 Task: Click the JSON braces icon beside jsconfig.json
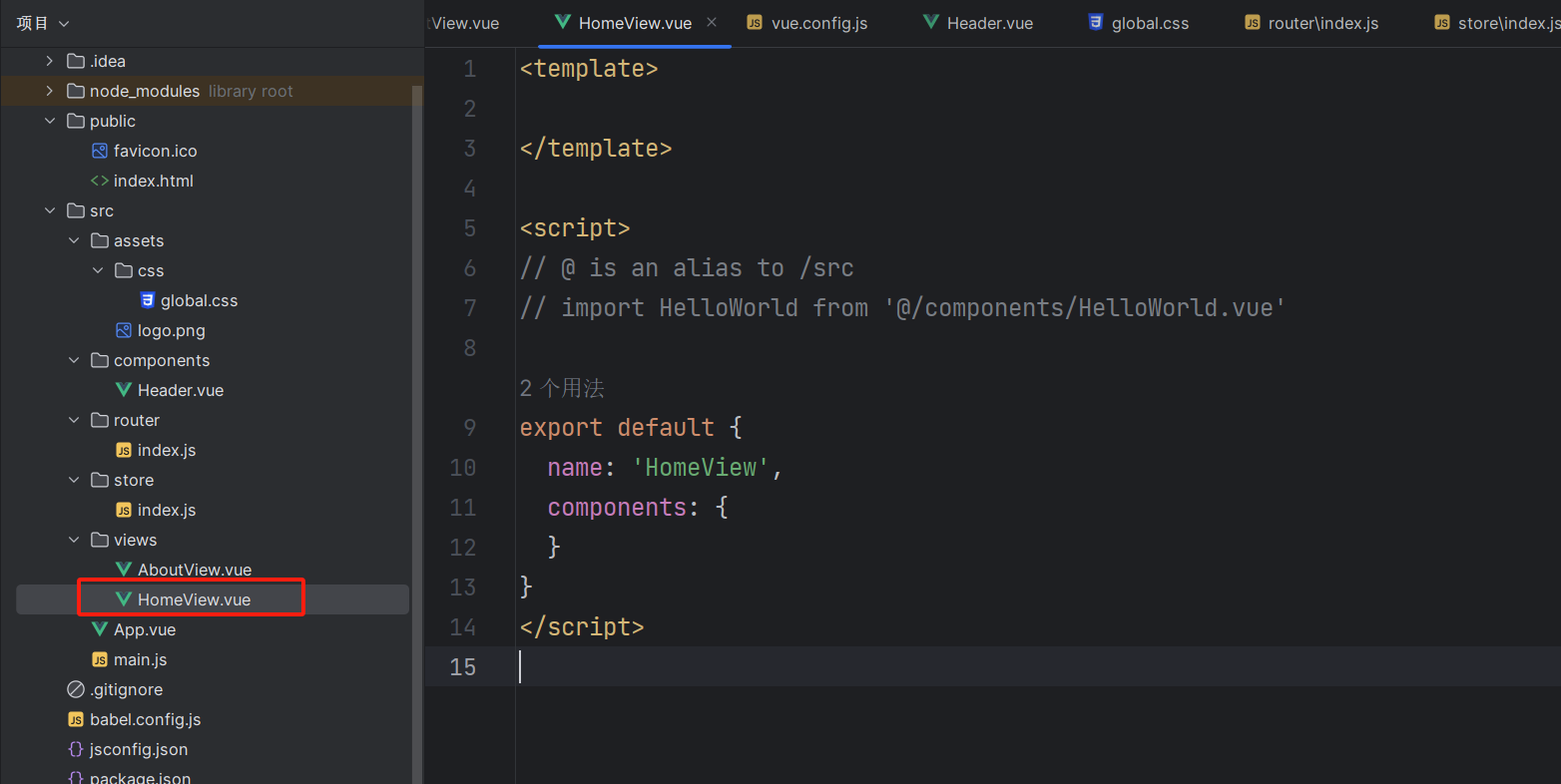(76, 749)
